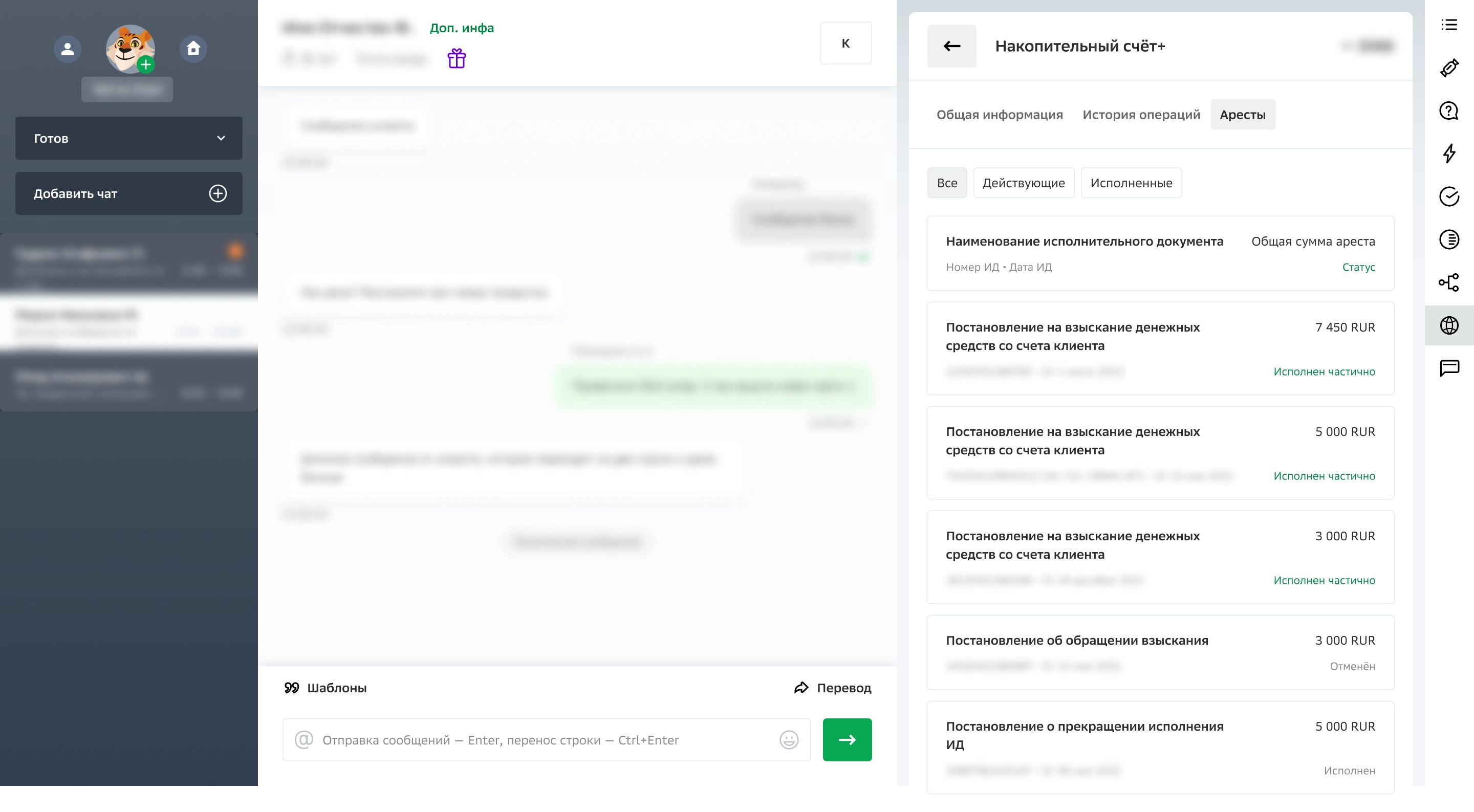Open the emoji picker in message input
The width and height of the screenshot is (1474, 812).
[789, 739]
